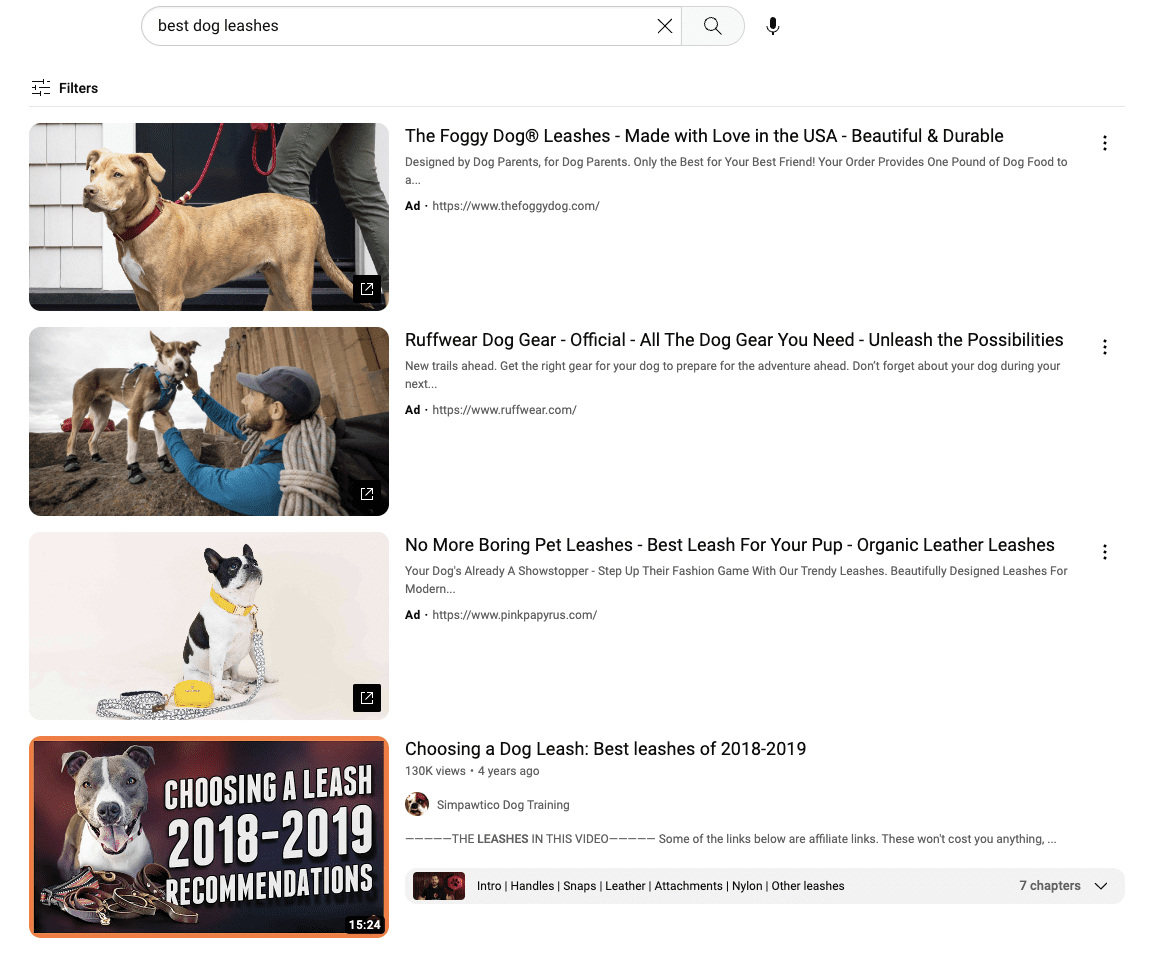Click the Filters icon

tap(40, 87)
